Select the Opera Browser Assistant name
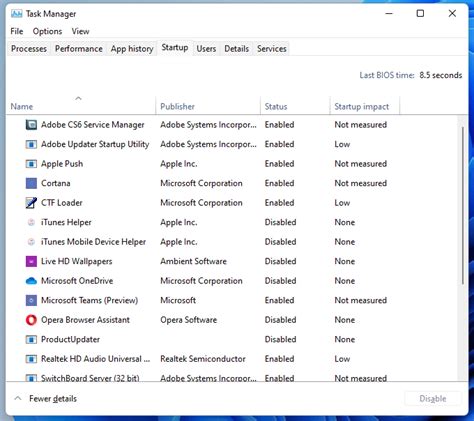The image size is (474, 421). (85, 320)
